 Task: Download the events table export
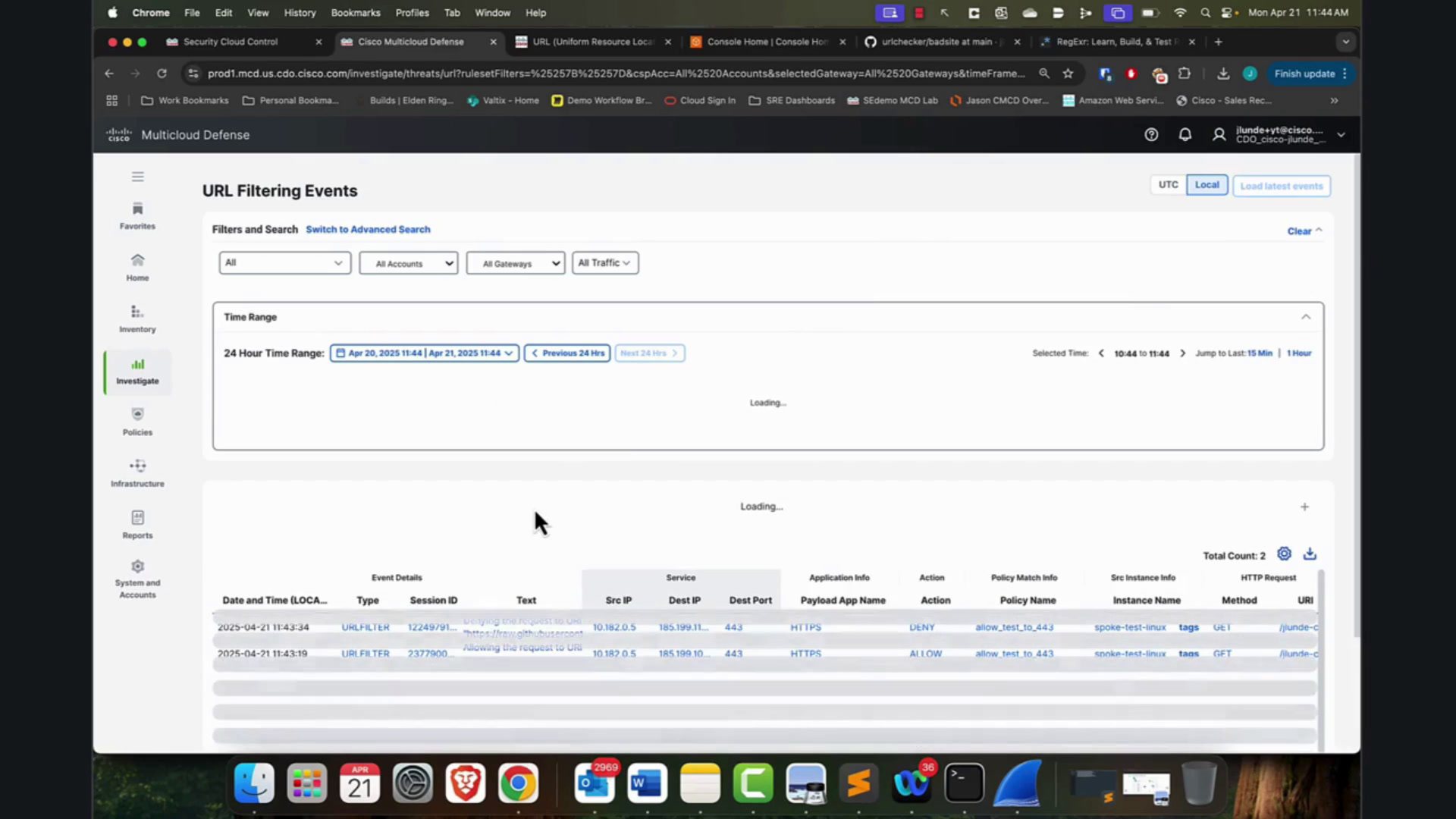[1310, 554]
